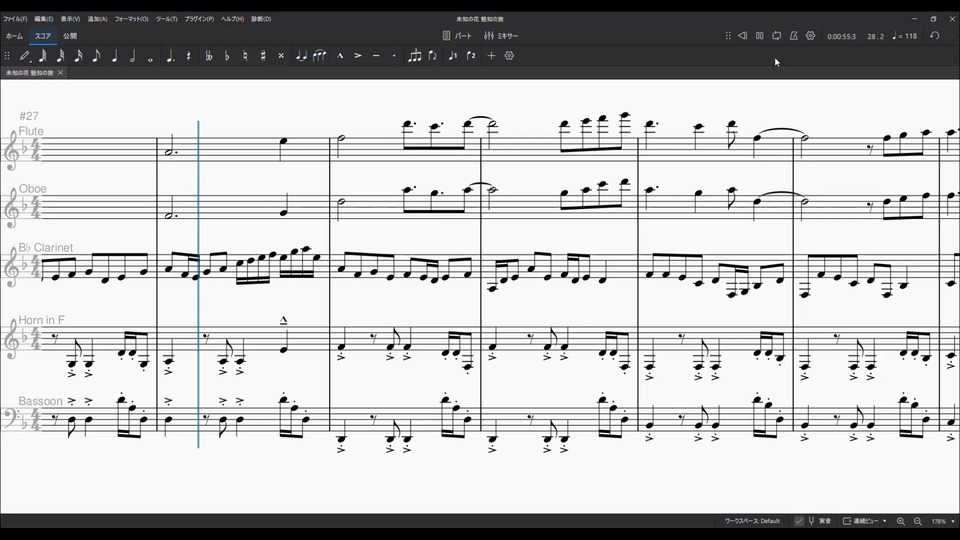Pause the score playback
The height and width of the screenshot is (540, 960).
759,36
